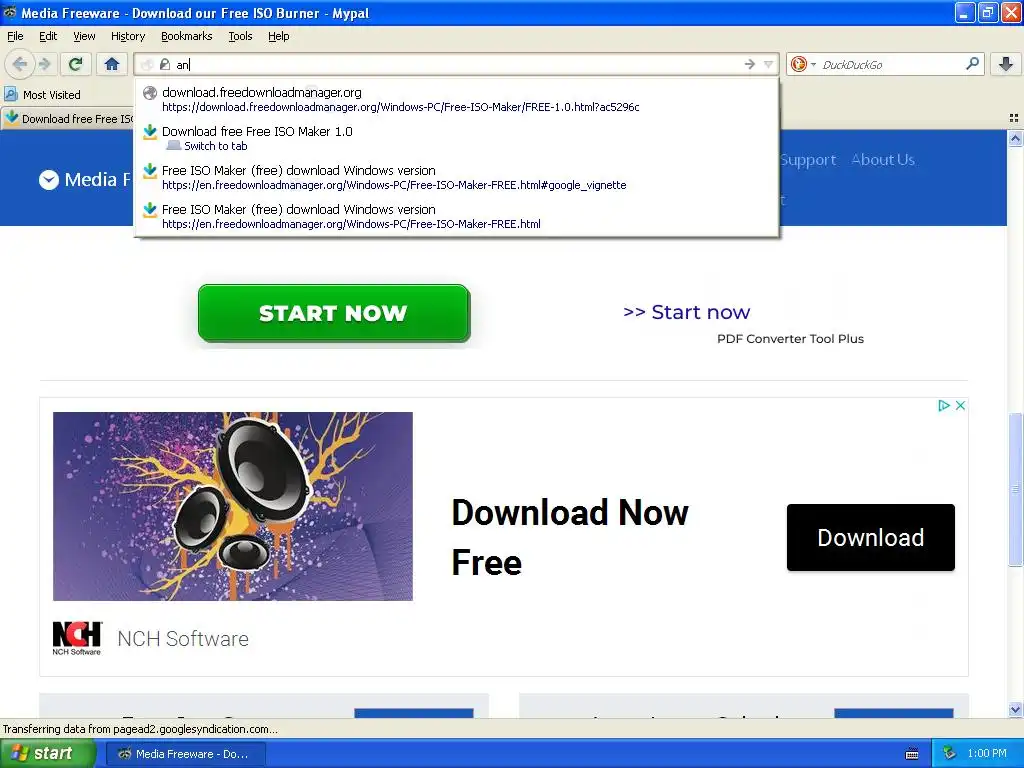
Task: Click the 'NCH Software' advertiser name
Action: click(183, 639)
